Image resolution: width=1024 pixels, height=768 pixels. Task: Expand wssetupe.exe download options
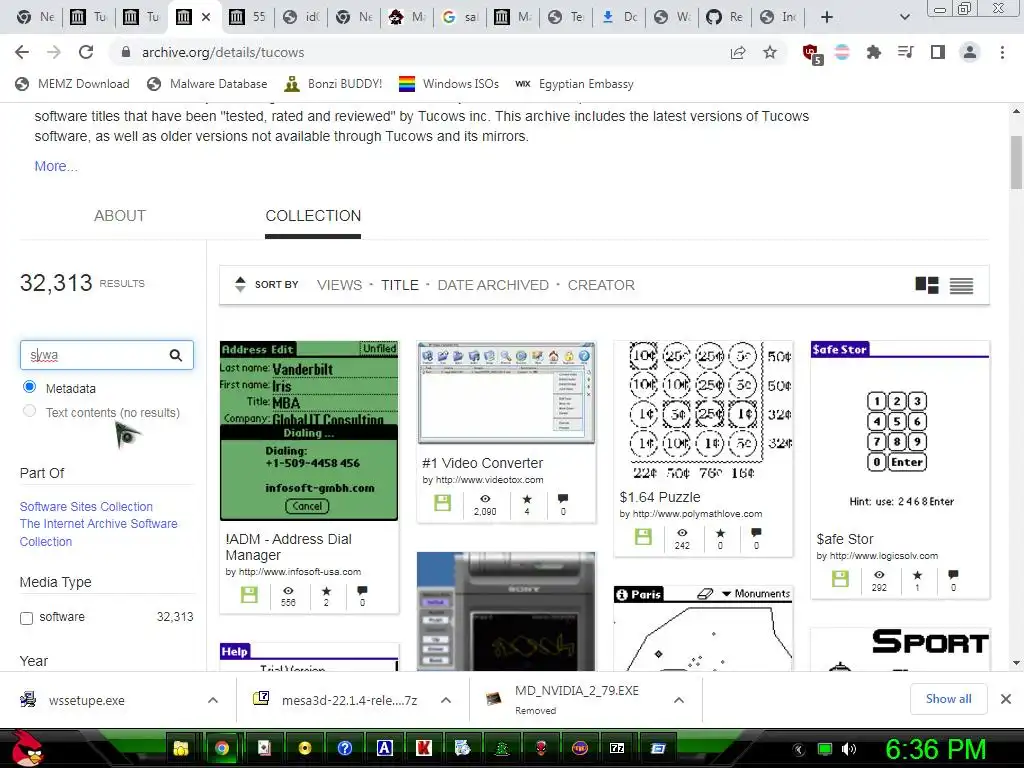point(213,700)
